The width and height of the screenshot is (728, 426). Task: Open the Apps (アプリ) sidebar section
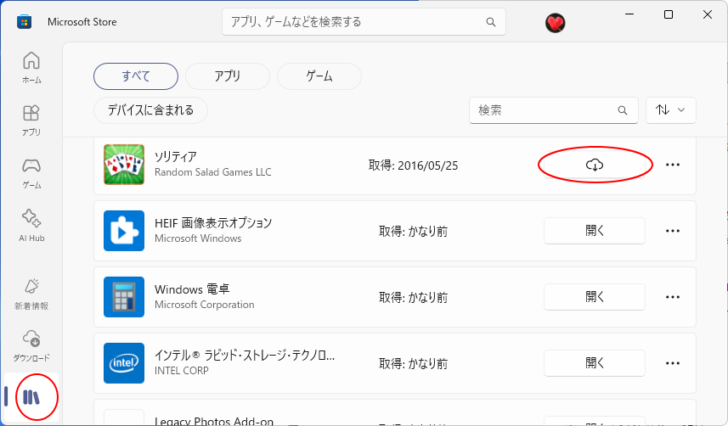31,120
